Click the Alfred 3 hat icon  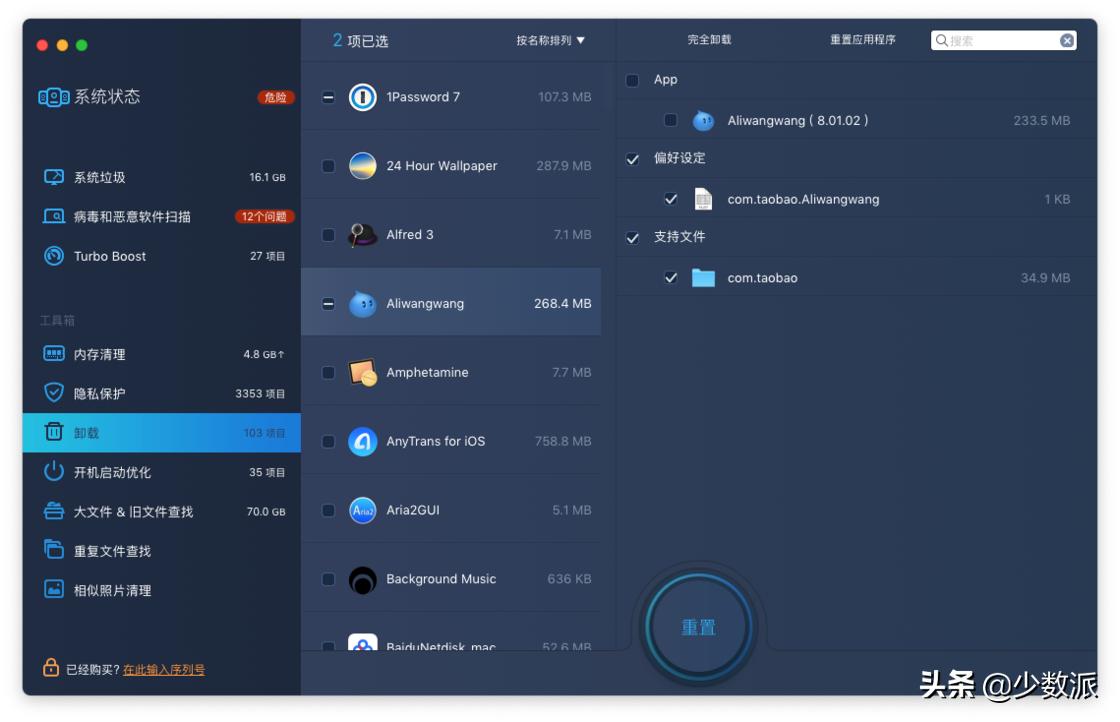[362, 234]
